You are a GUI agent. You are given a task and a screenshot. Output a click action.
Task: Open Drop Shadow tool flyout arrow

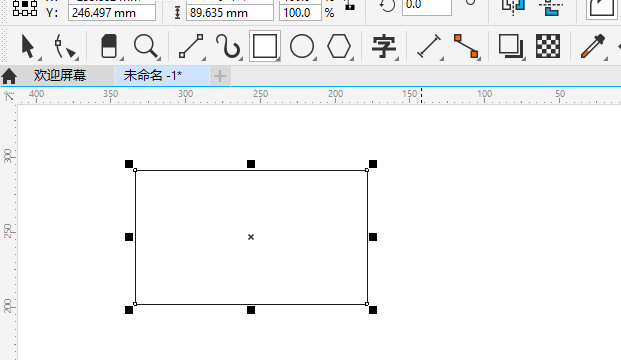pyautogui.click(x=524, y=59)
